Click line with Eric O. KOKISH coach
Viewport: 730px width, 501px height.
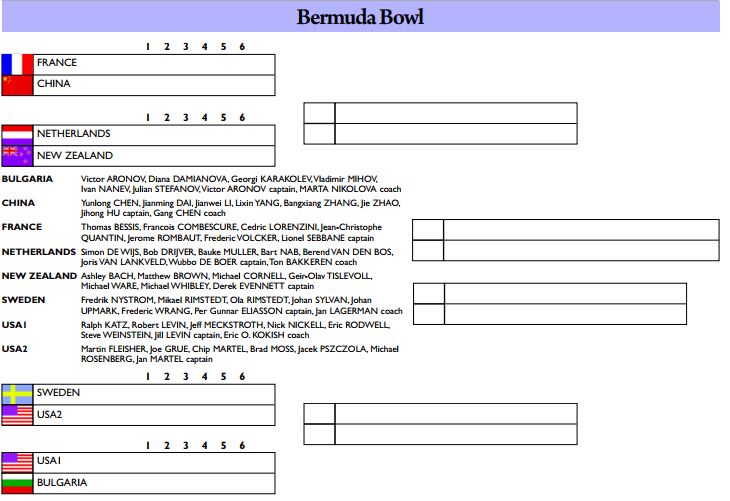(x=195, y=335)
